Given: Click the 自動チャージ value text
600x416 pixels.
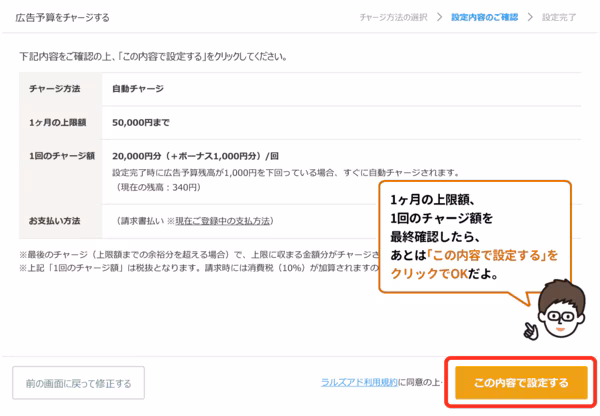Looking at the screenshot, I should click(x=138, y=88).
